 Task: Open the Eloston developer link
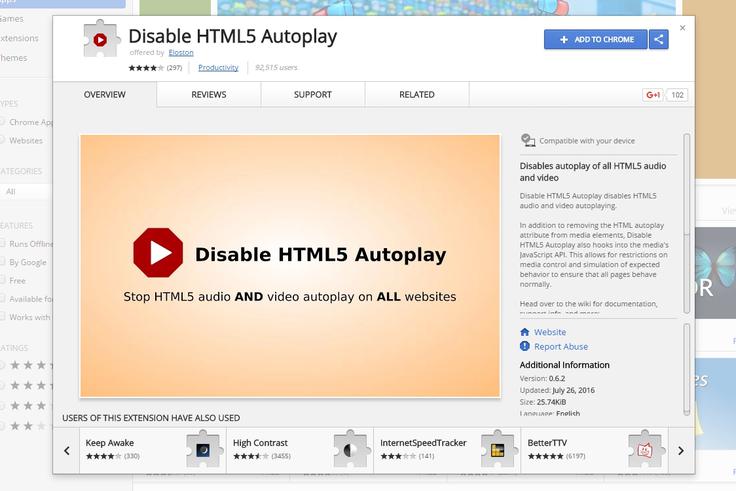tap(181, 53)
